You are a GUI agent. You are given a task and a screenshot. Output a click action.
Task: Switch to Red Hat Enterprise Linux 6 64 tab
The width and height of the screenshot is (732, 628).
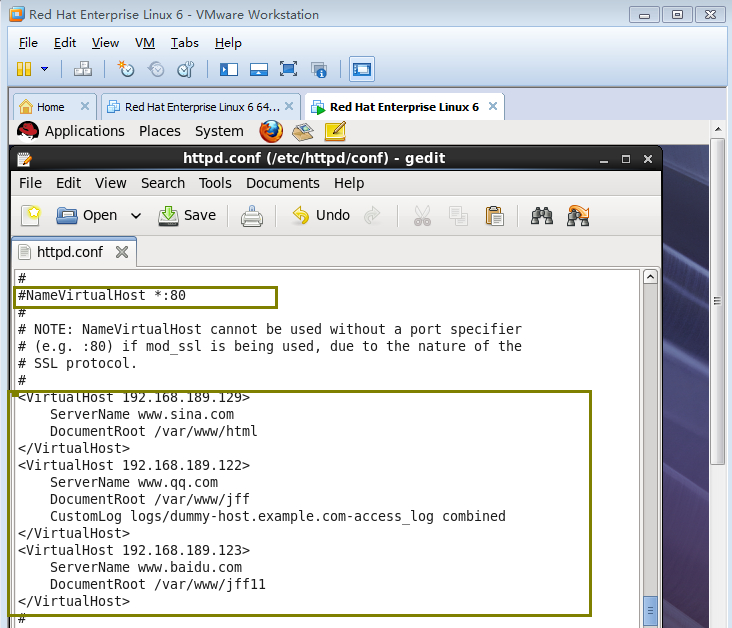click(x=202, y=107)
